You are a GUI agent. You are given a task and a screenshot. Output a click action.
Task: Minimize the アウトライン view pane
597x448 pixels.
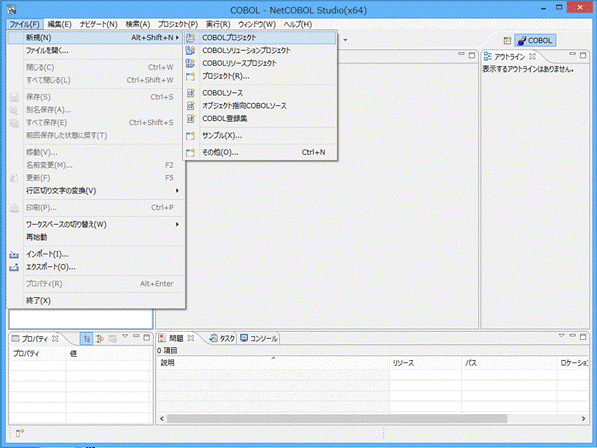pyautogui.click(x=572, y=54)
